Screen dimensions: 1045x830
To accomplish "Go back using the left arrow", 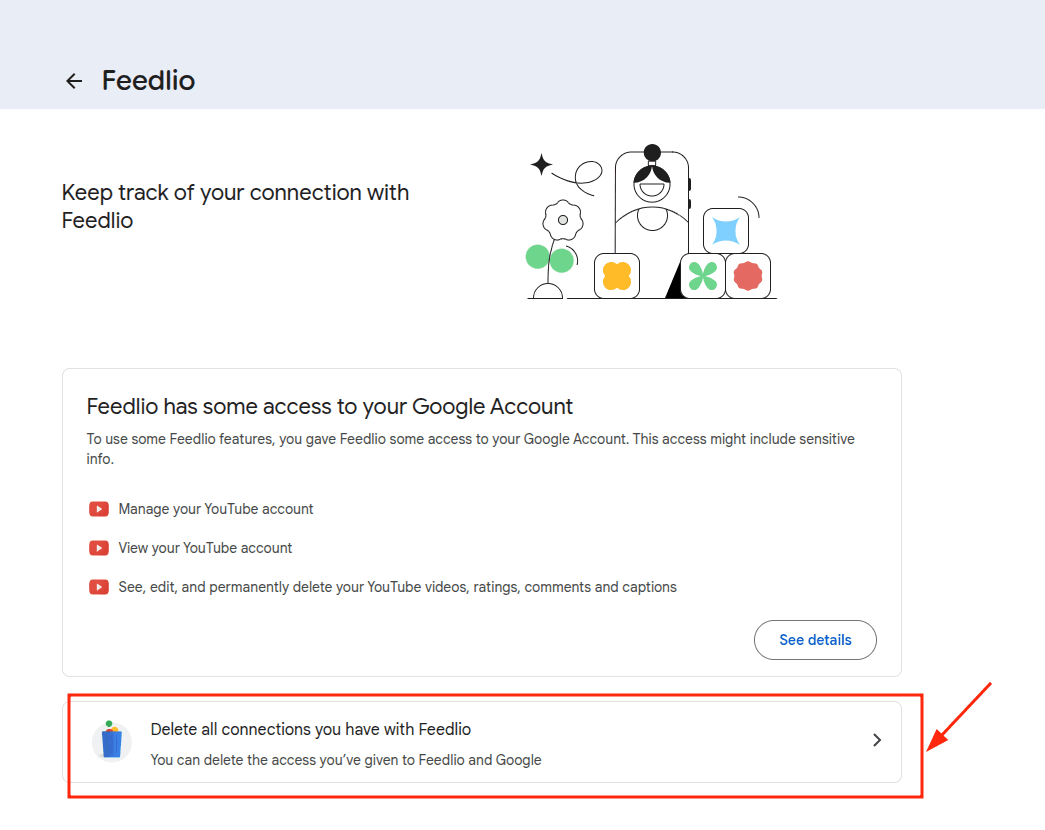I will tap(74, 81).
